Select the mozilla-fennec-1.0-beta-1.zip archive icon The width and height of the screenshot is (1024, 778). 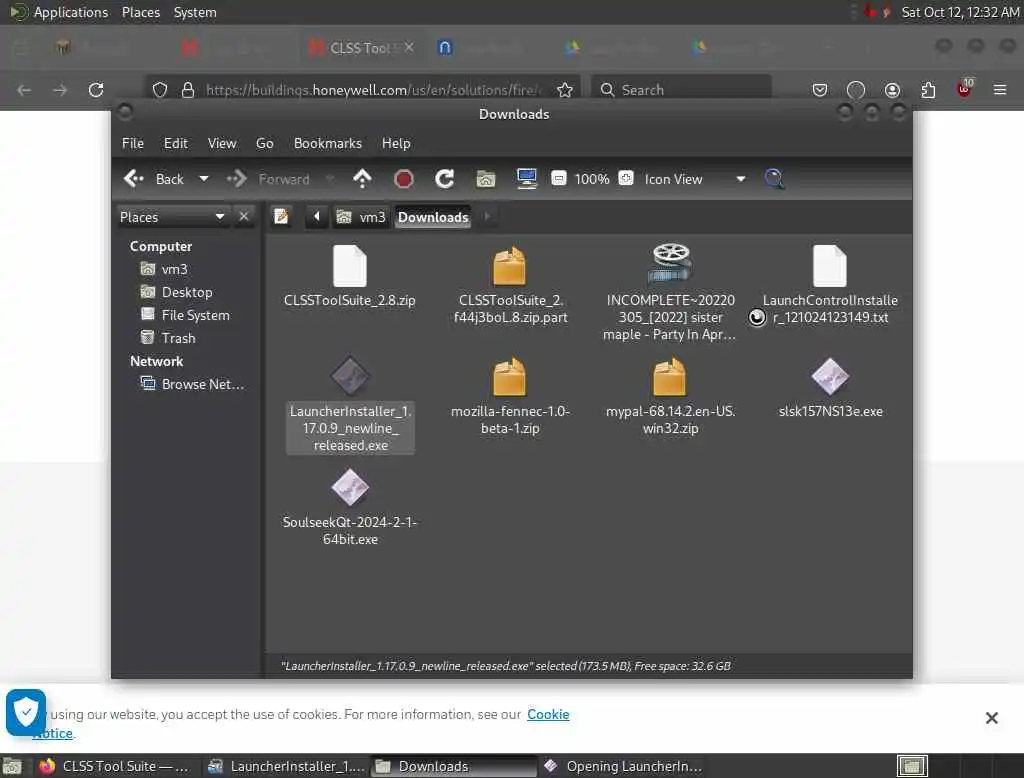pyautogui.click(x=509, y=378)
